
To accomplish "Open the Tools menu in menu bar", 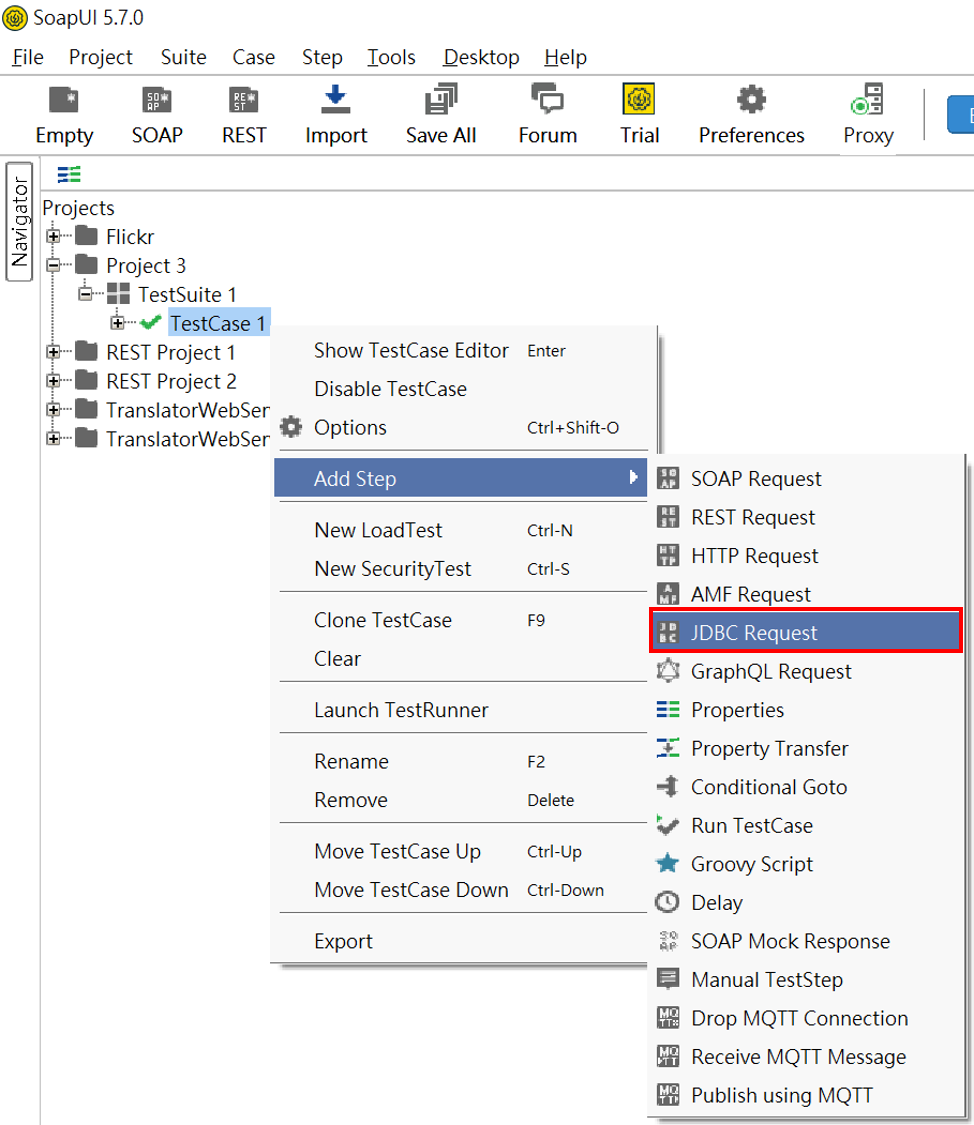I will (391, 57).
